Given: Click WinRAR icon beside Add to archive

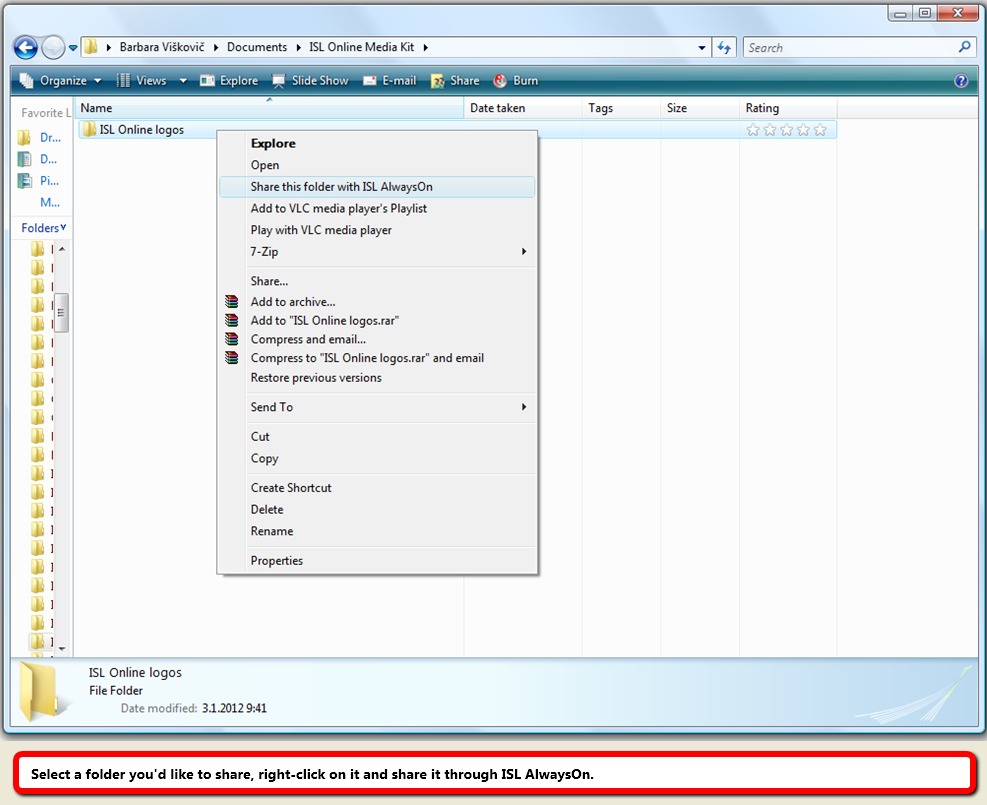Looking at the screenshot, I should pos(232,302).
